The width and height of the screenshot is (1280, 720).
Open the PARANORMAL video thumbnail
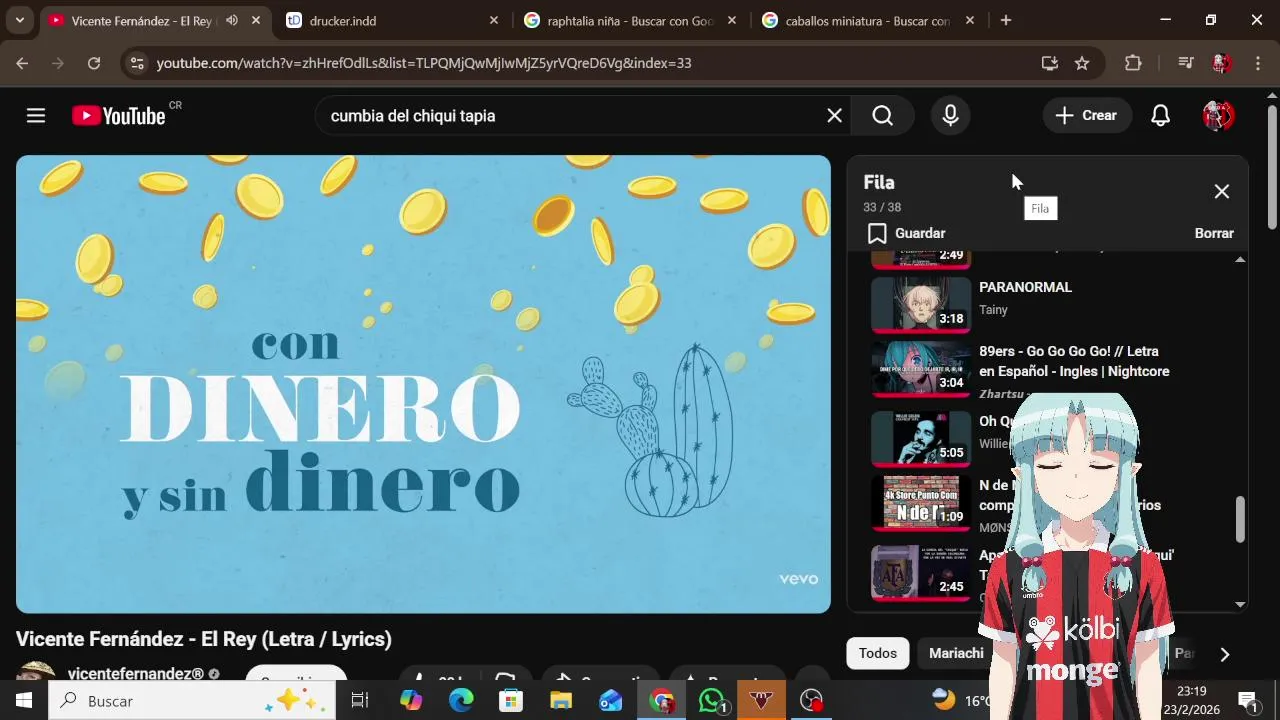click(920, 304)
